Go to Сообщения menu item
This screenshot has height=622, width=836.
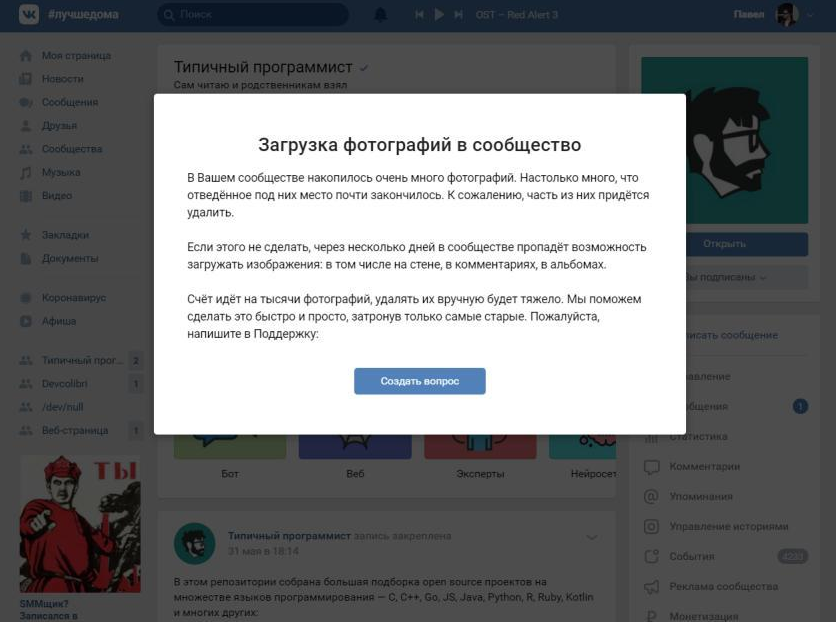point(70,102)
